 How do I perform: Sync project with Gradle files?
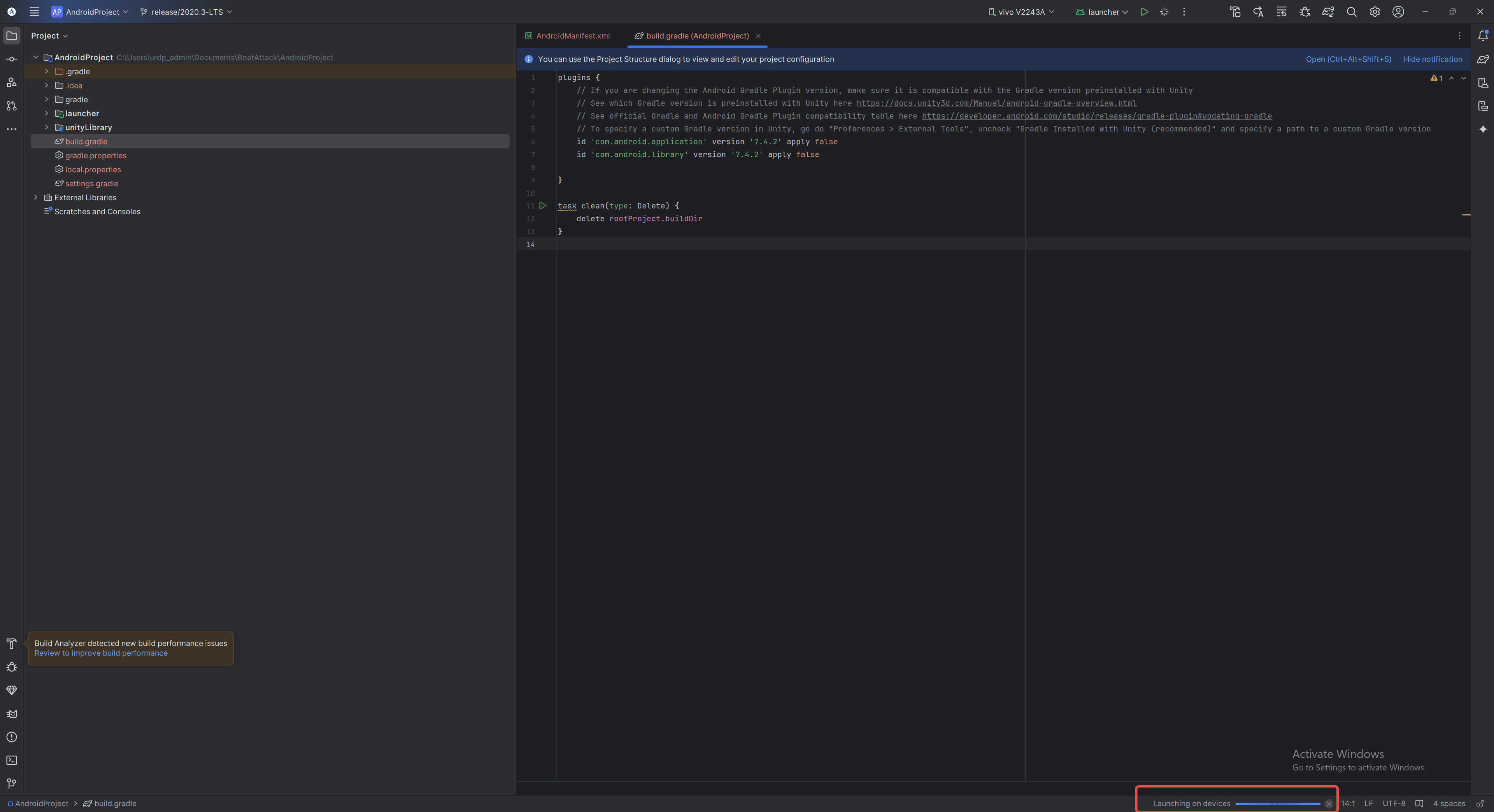pyautogui.click(x=1327, y=12)
